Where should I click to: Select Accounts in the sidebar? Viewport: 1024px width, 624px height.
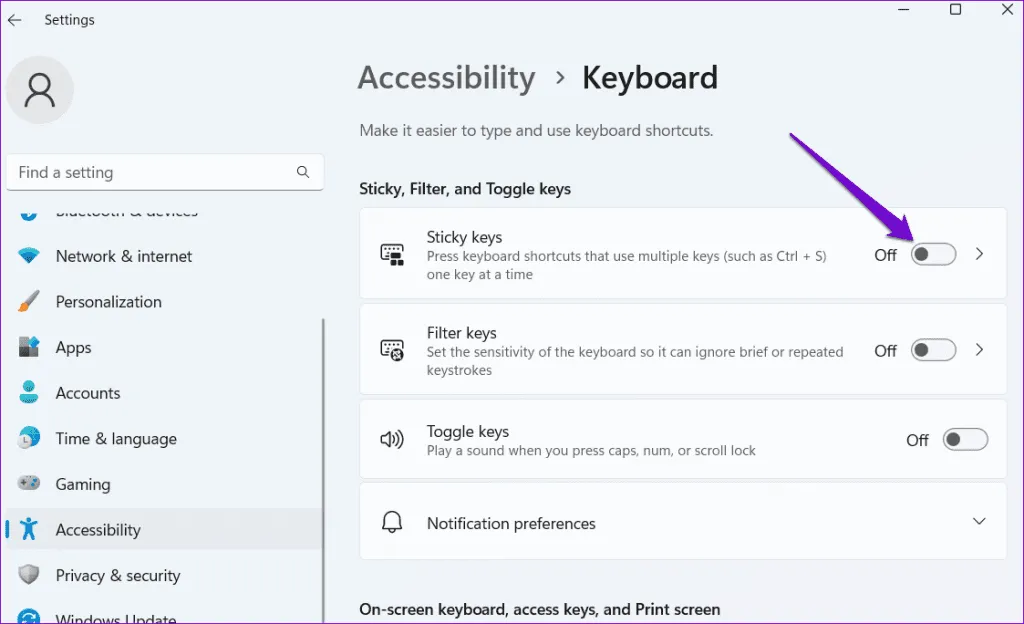click(88, 393)
